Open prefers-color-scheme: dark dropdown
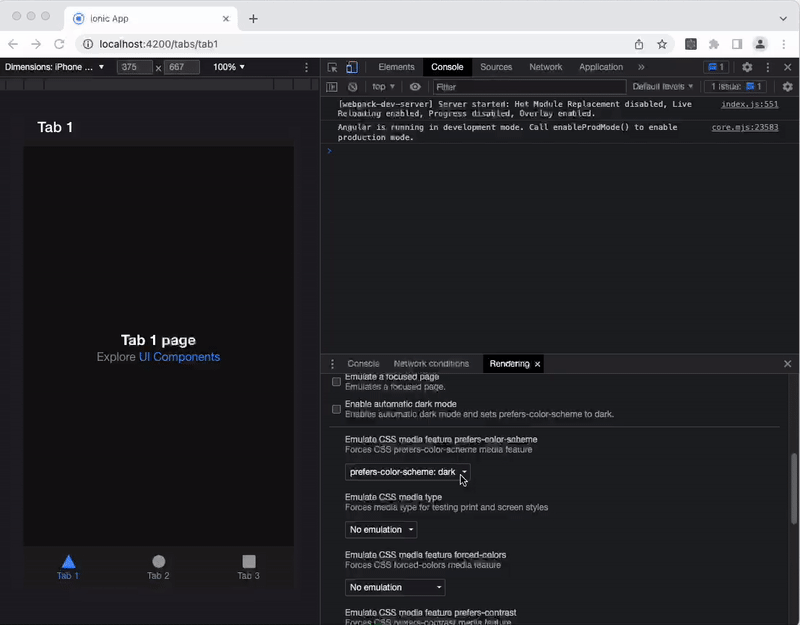Image resolution: width=800 pixels, height=625 pixels. pyautogui.click(x=407, y=472)
